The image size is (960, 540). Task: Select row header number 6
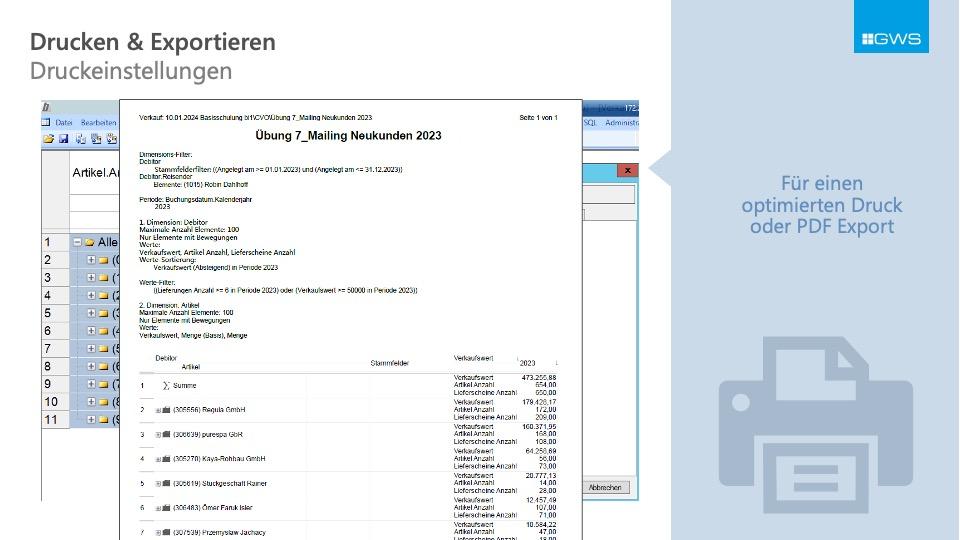coord(56,331)
